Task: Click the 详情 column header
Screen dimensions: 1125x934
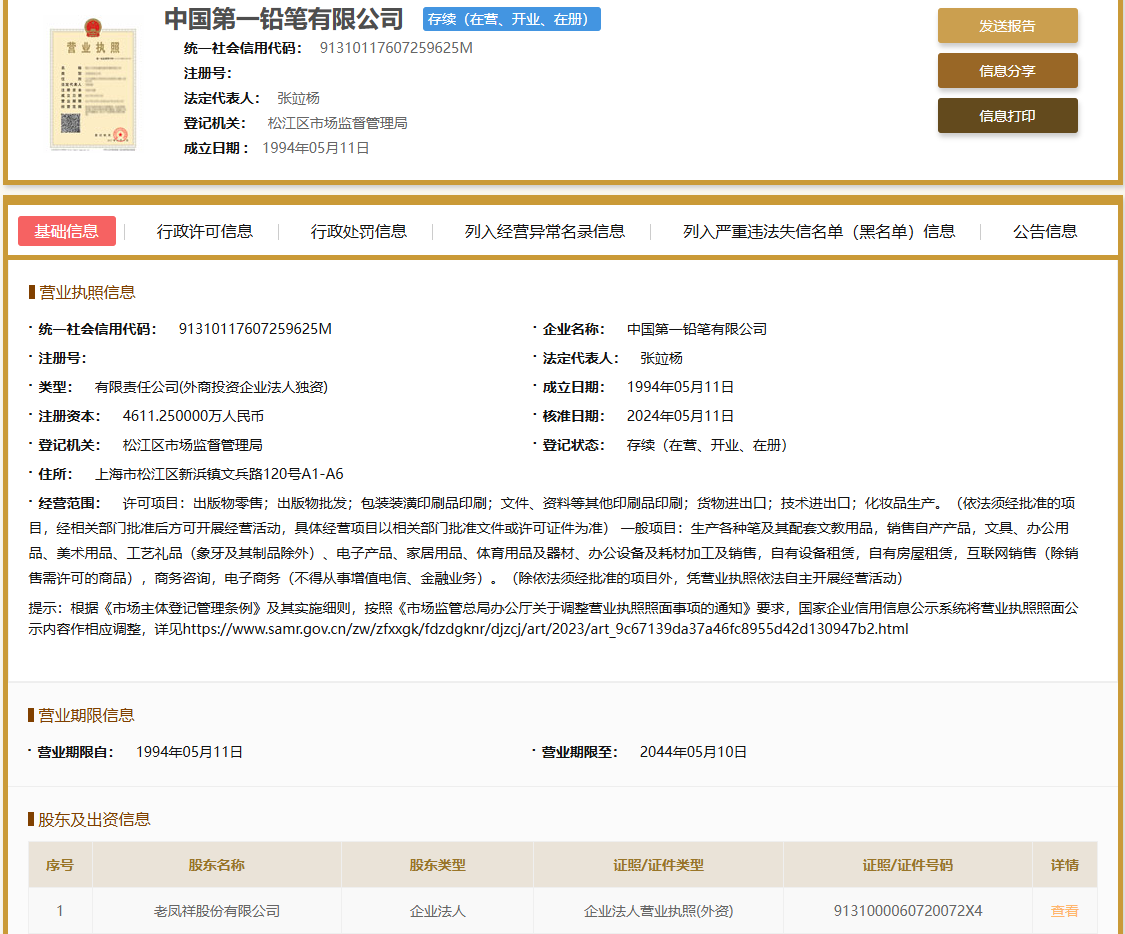Action: [1065, 865]
